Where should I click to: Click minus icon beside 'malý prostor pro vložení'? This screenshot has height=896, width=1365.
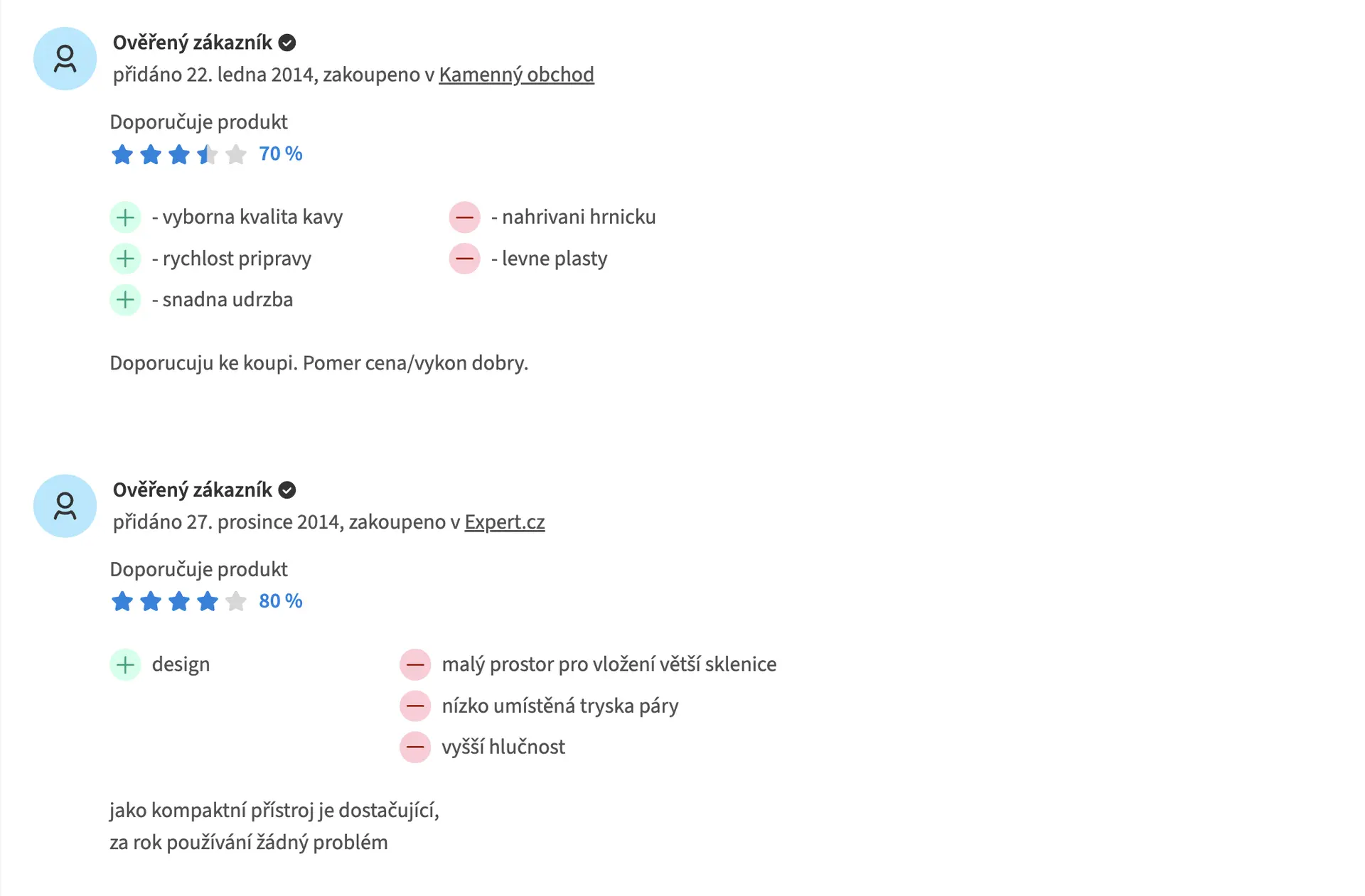(415, 665)
